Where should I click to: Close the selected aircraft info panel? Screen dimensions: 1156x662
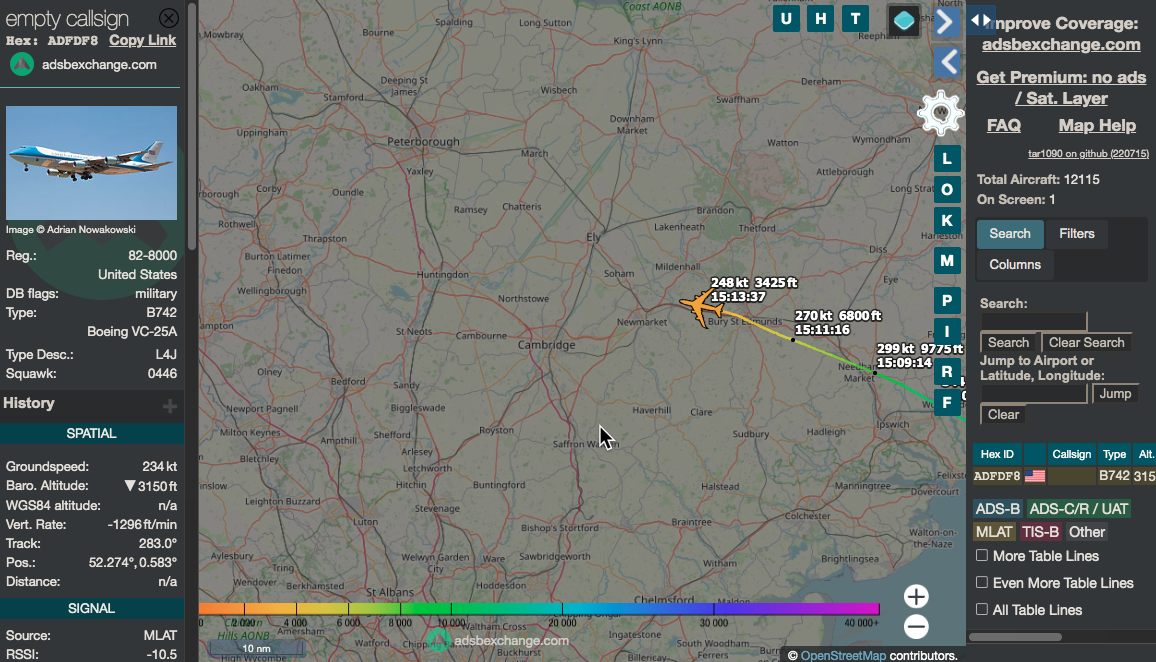coord(169,18)
